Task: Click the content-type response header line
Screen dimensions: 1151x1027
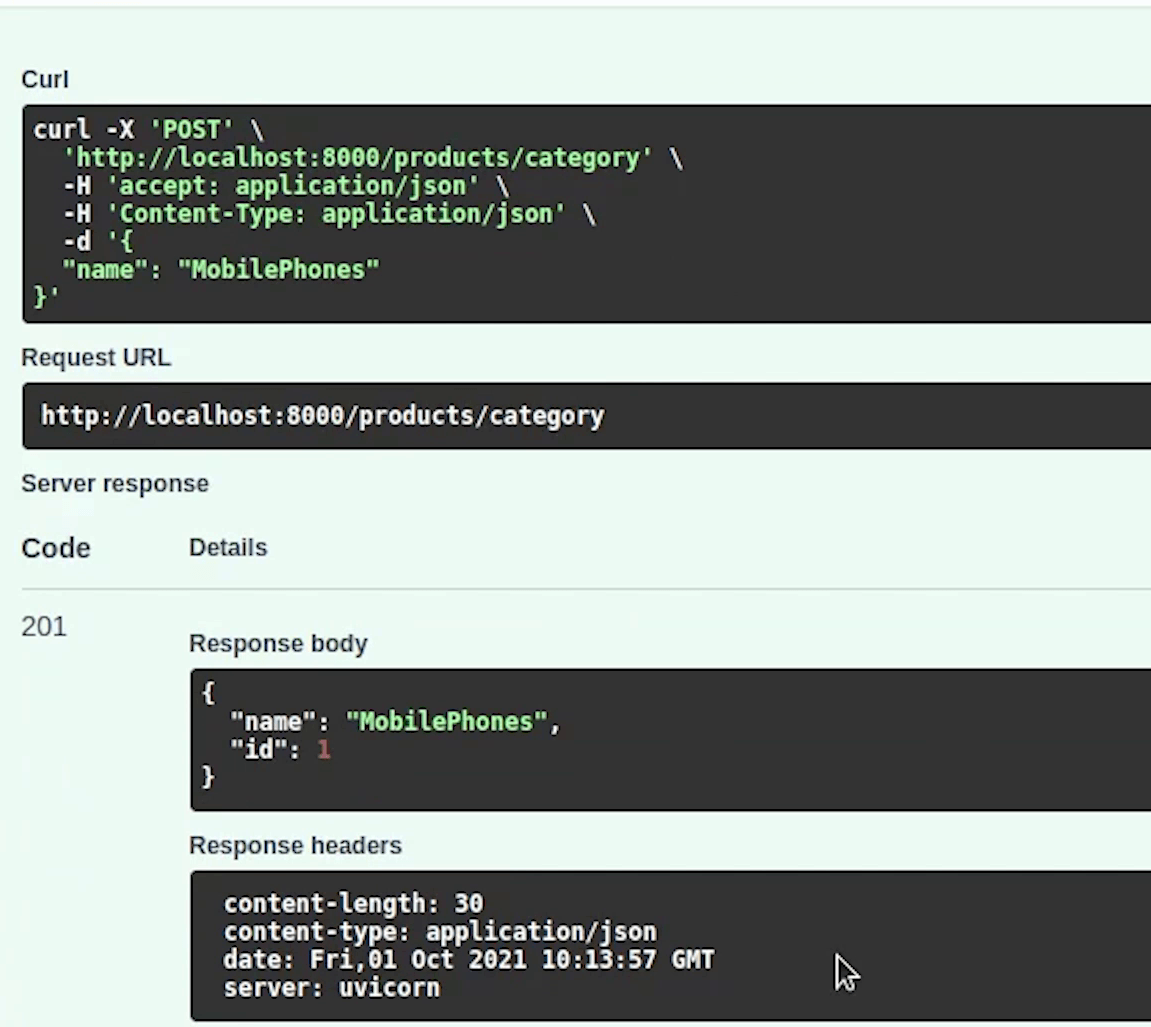Action: 440,932
